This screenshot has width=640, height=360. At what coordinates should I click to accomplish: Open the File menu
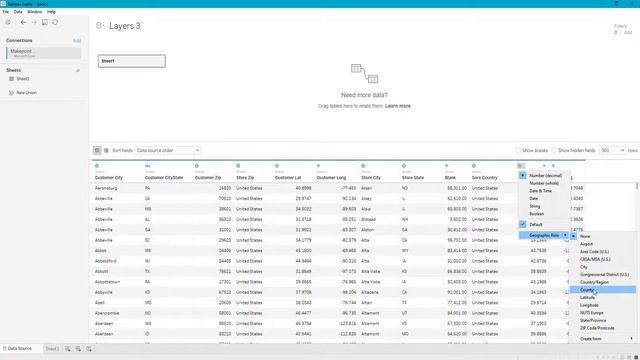point(6,12)
